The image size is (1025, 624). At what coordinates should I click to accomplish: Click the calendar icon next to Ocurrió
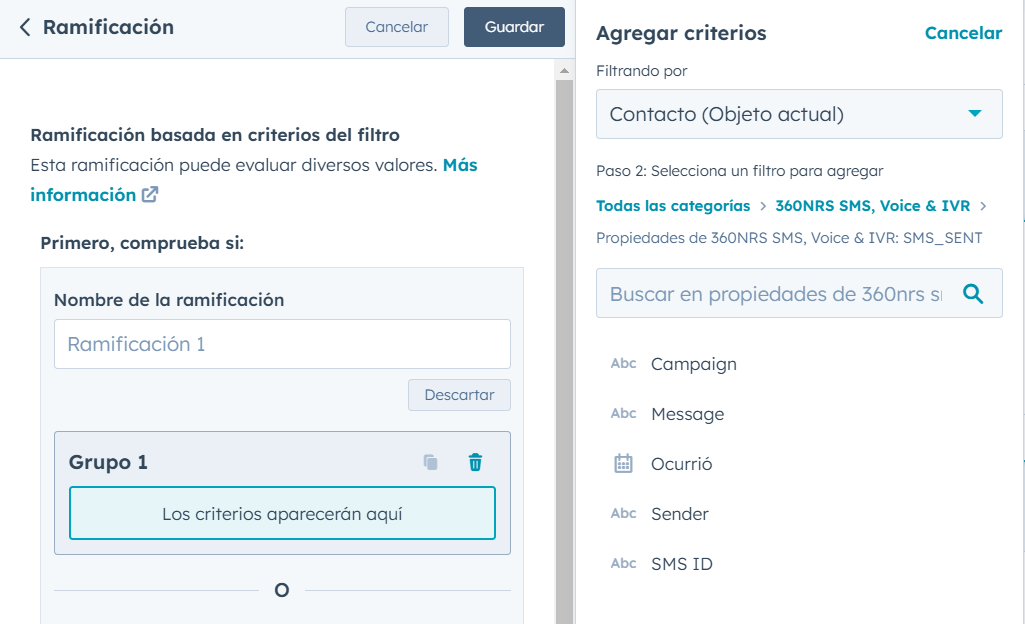coord(623,464)
